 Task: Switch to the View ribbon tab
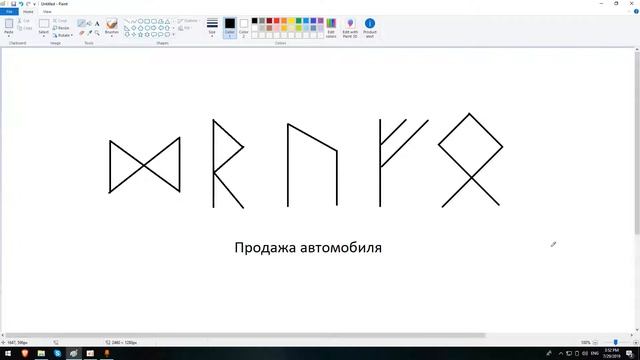point(47,11)
